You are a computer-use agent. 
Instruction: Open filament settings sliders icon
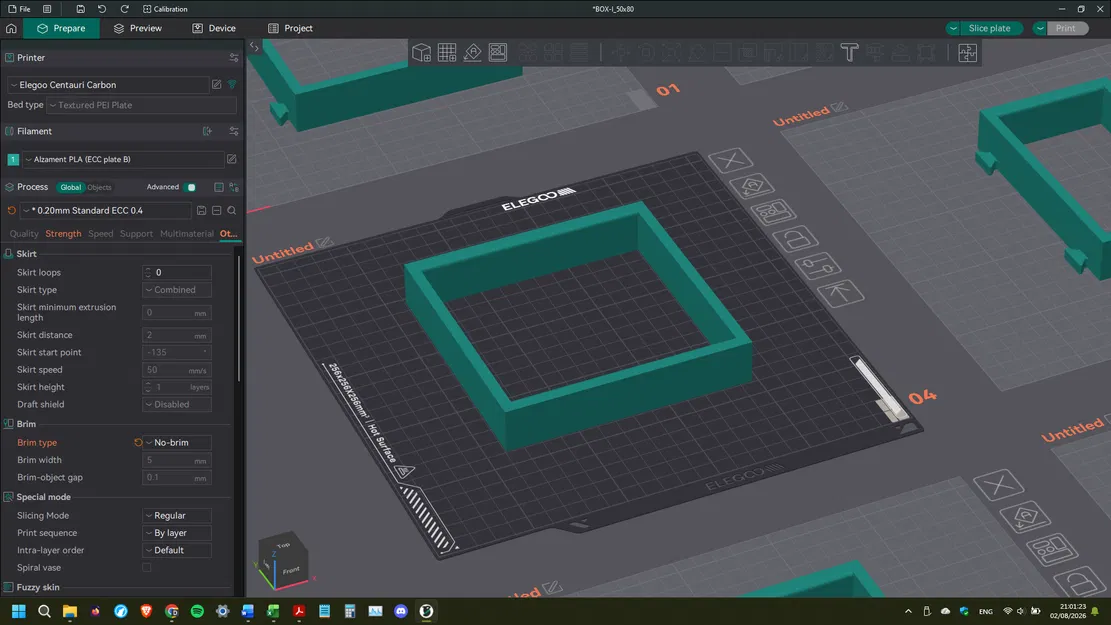pyautogui.click(x=234, y=131)
